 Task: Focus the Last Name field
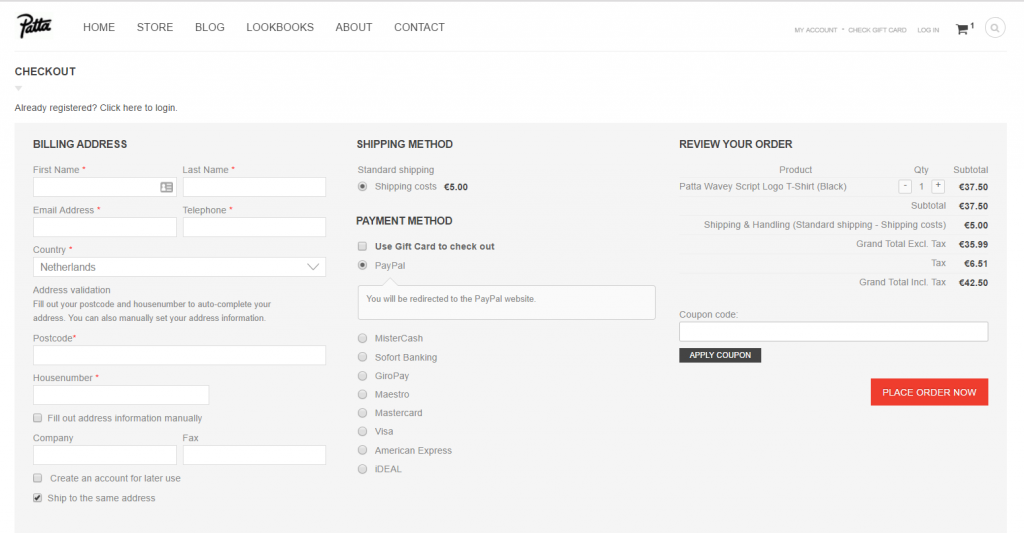click(x=254, y=187)
